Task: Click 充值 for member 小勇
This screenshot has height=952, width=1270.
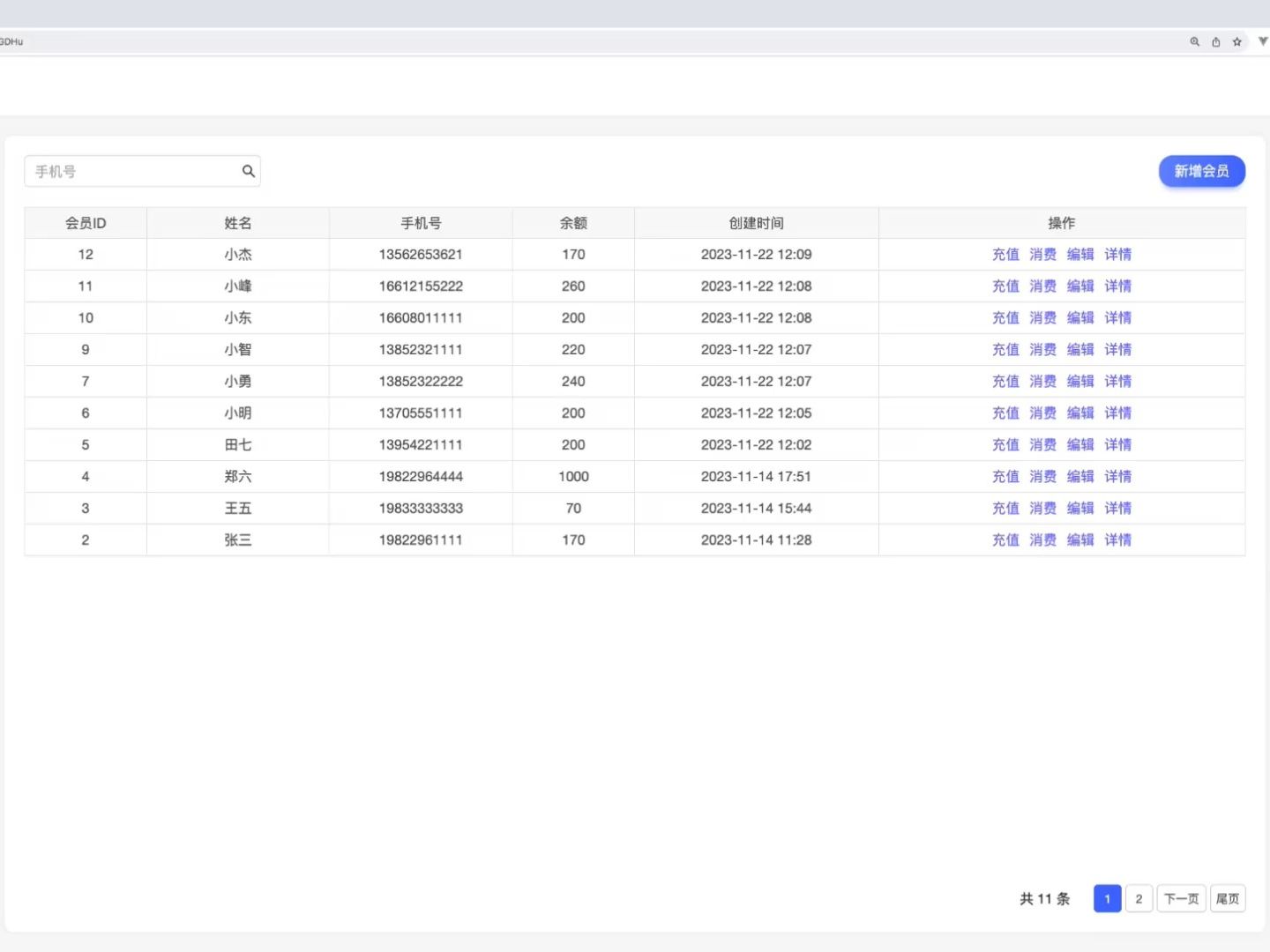Action: coord(1005,381)
